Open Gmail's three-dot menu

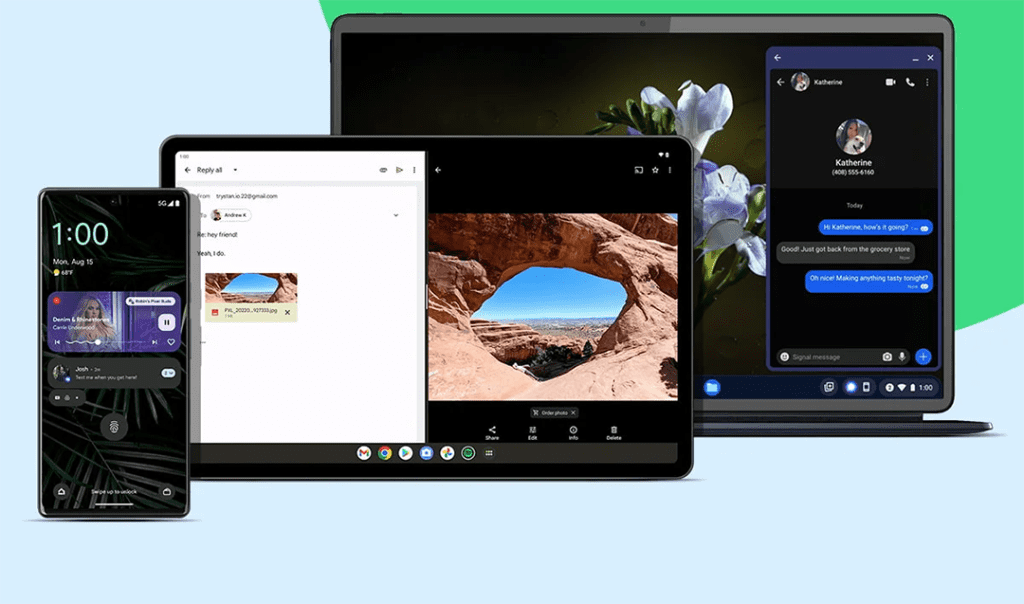415,170
